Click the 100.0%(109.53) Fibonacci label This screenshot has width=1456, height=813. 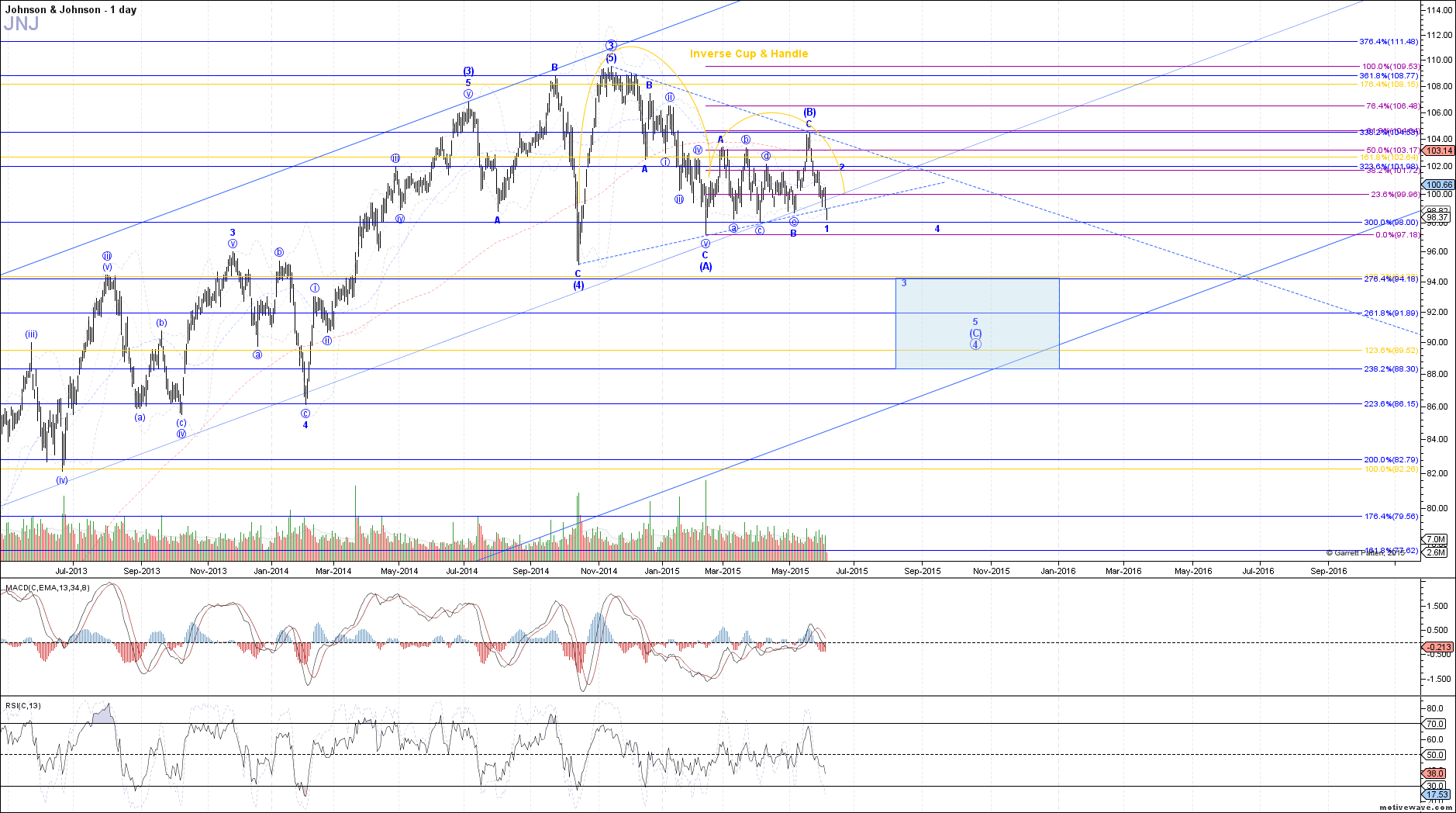pyautogui.click(x=1390, y=67)
